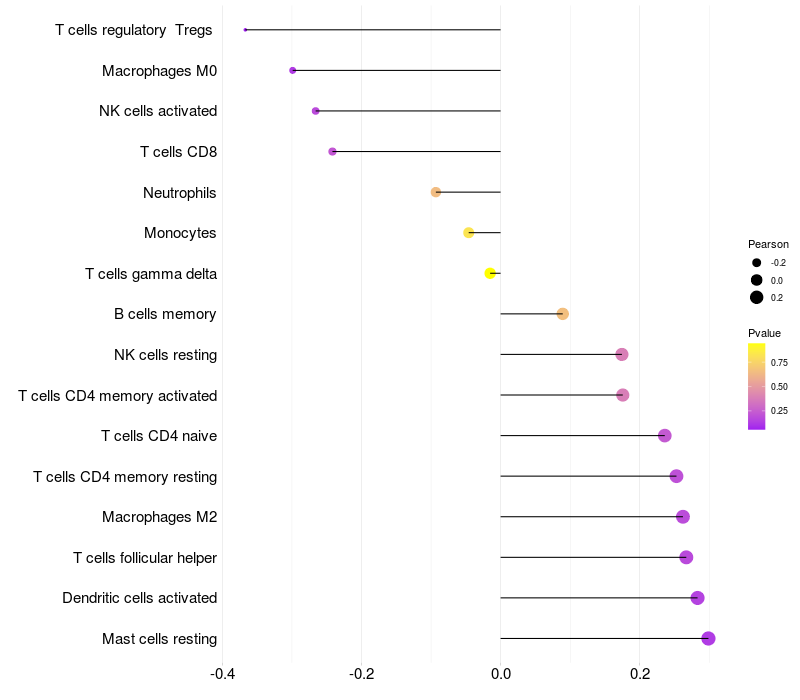Click the Macrophages M2 axis label

tap(160, 517)
